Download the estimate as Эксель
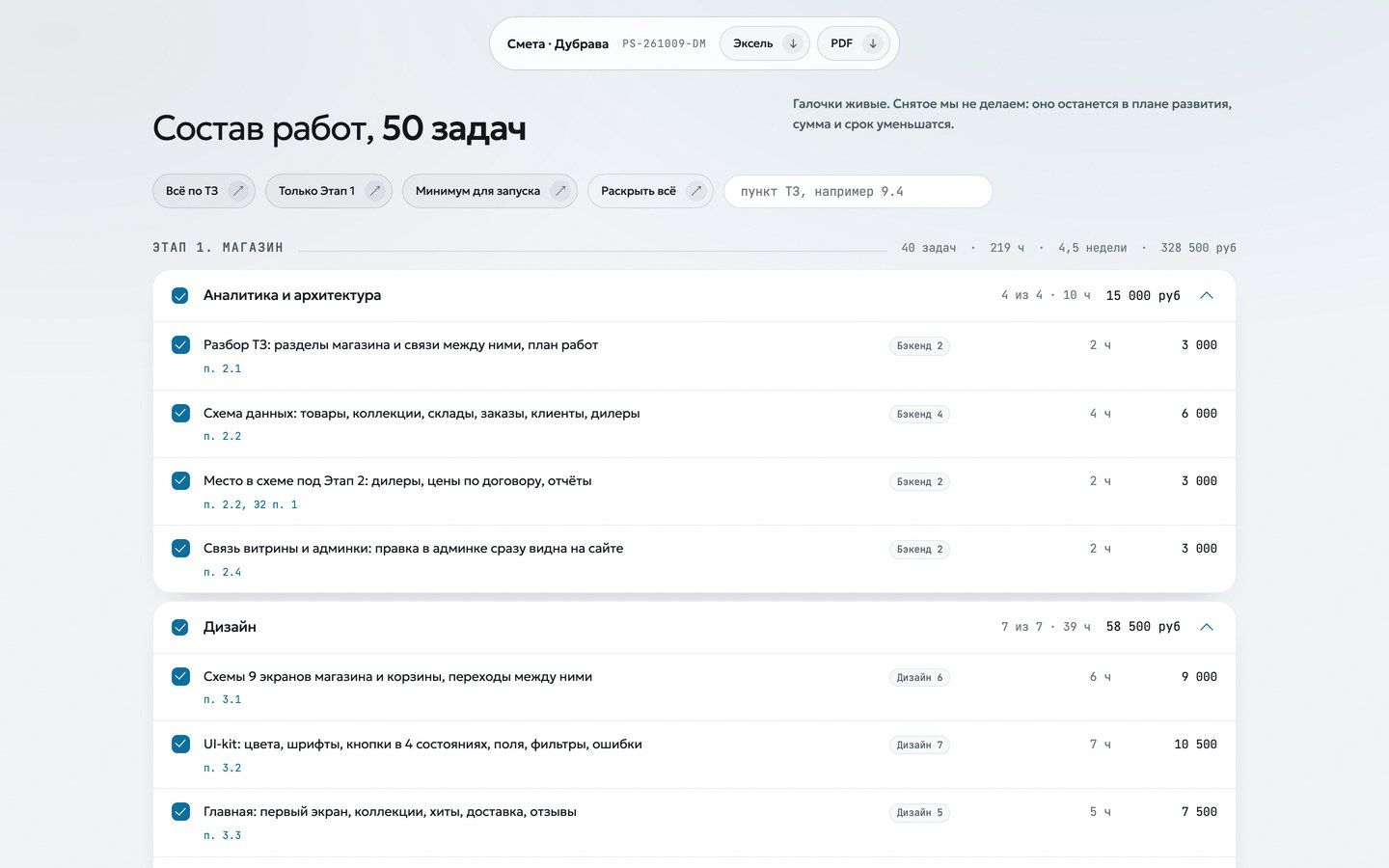This screenshot has height=868, width=1389. [x=765, y=43]
